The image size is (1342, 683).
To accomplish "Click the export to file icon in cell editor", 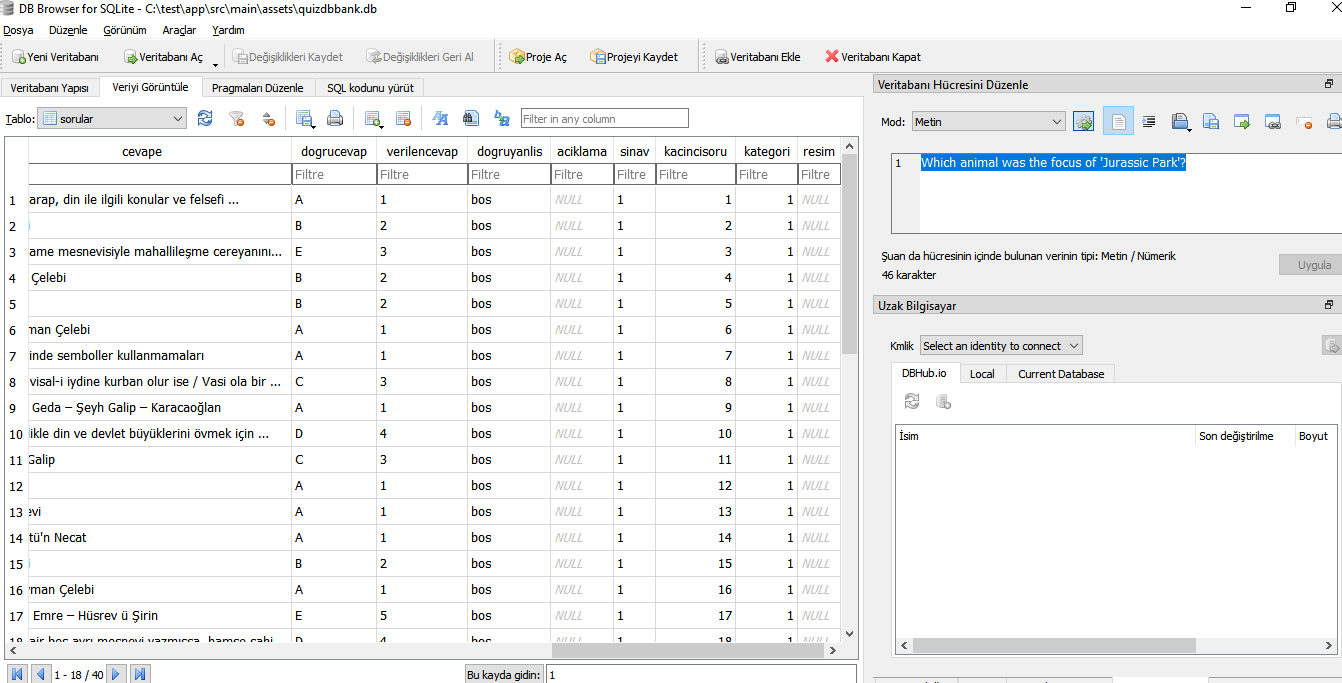I will (1211, 121).
